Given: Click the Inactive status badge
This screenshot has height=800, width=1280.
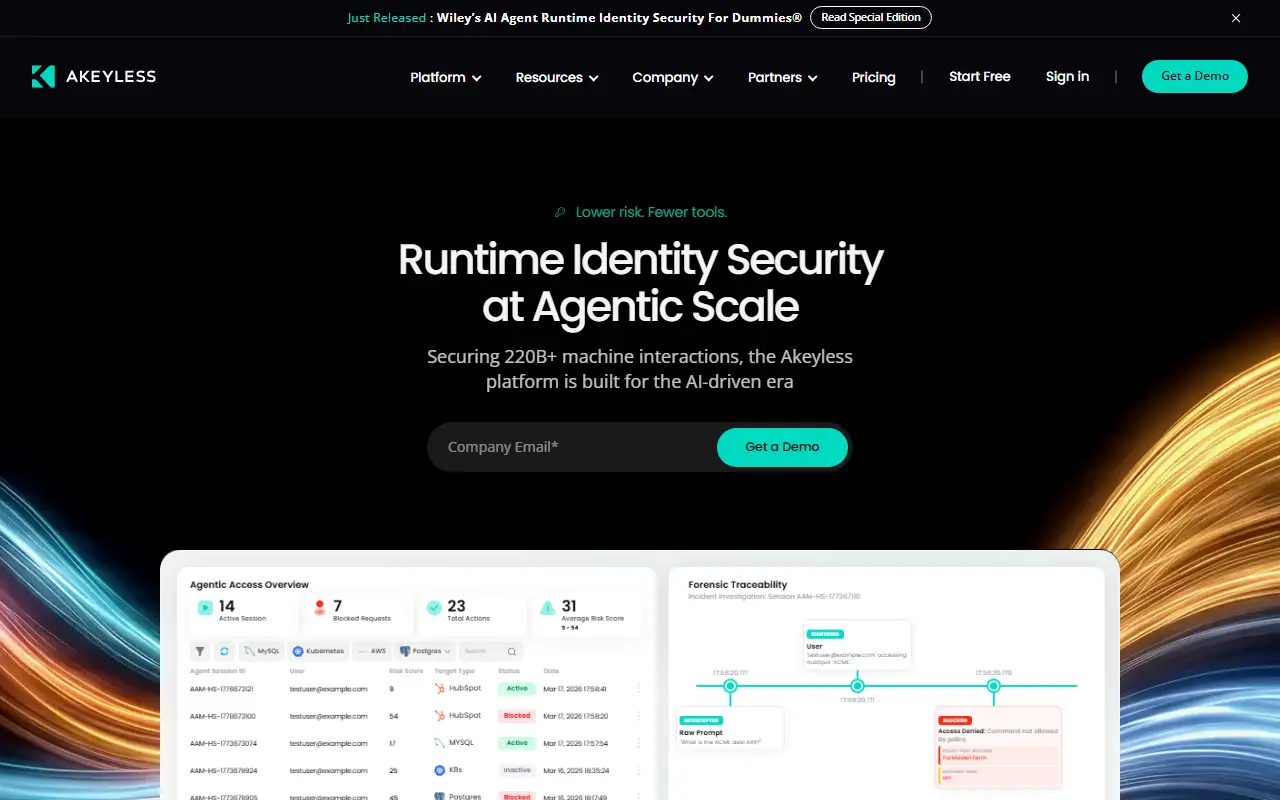Looking at the screenshot, I should [517, 770].
